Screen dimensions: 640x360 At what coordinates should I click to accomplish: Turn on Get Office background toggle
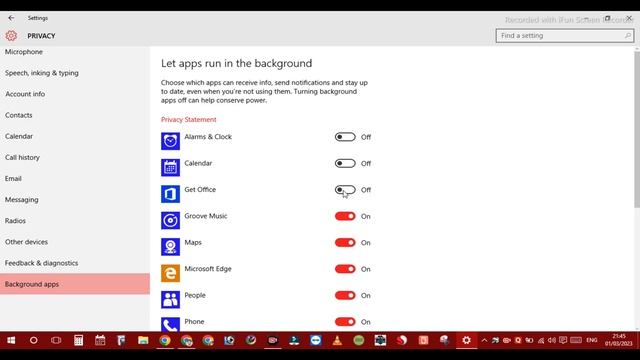(x=345, y=190)
